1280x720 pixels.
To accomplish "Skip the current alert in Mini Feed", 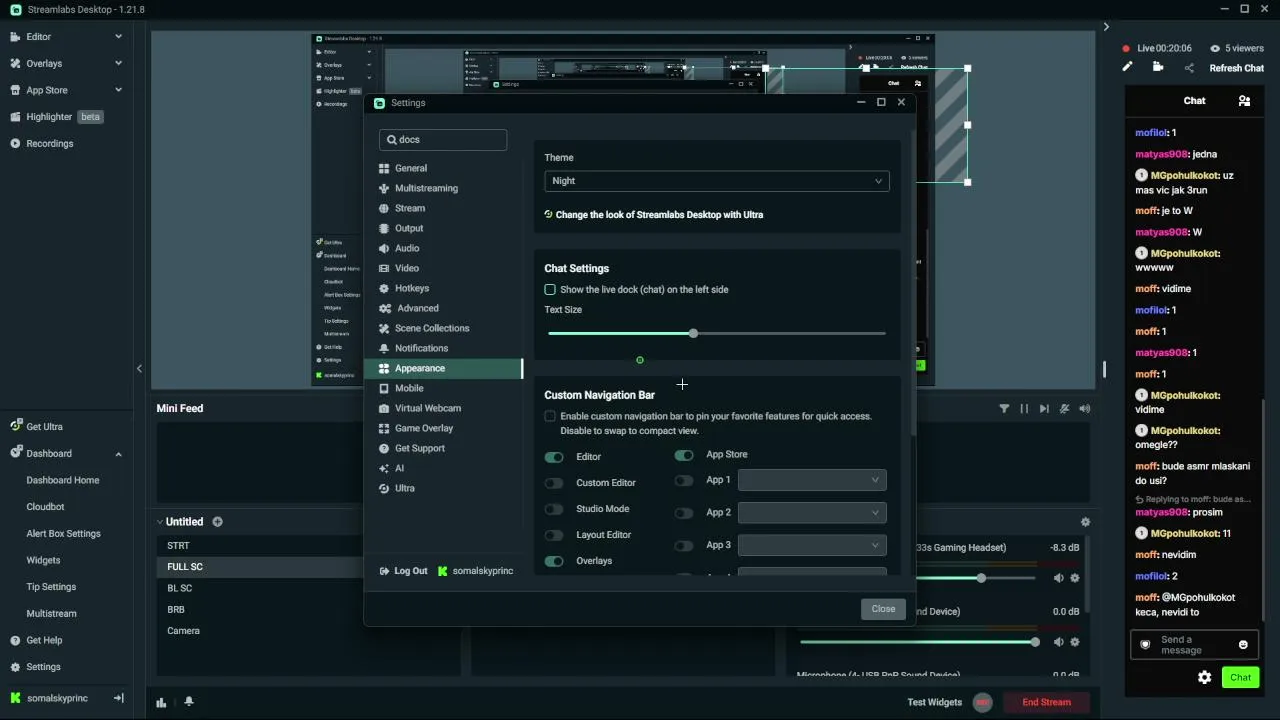I will pos(1044,408).
